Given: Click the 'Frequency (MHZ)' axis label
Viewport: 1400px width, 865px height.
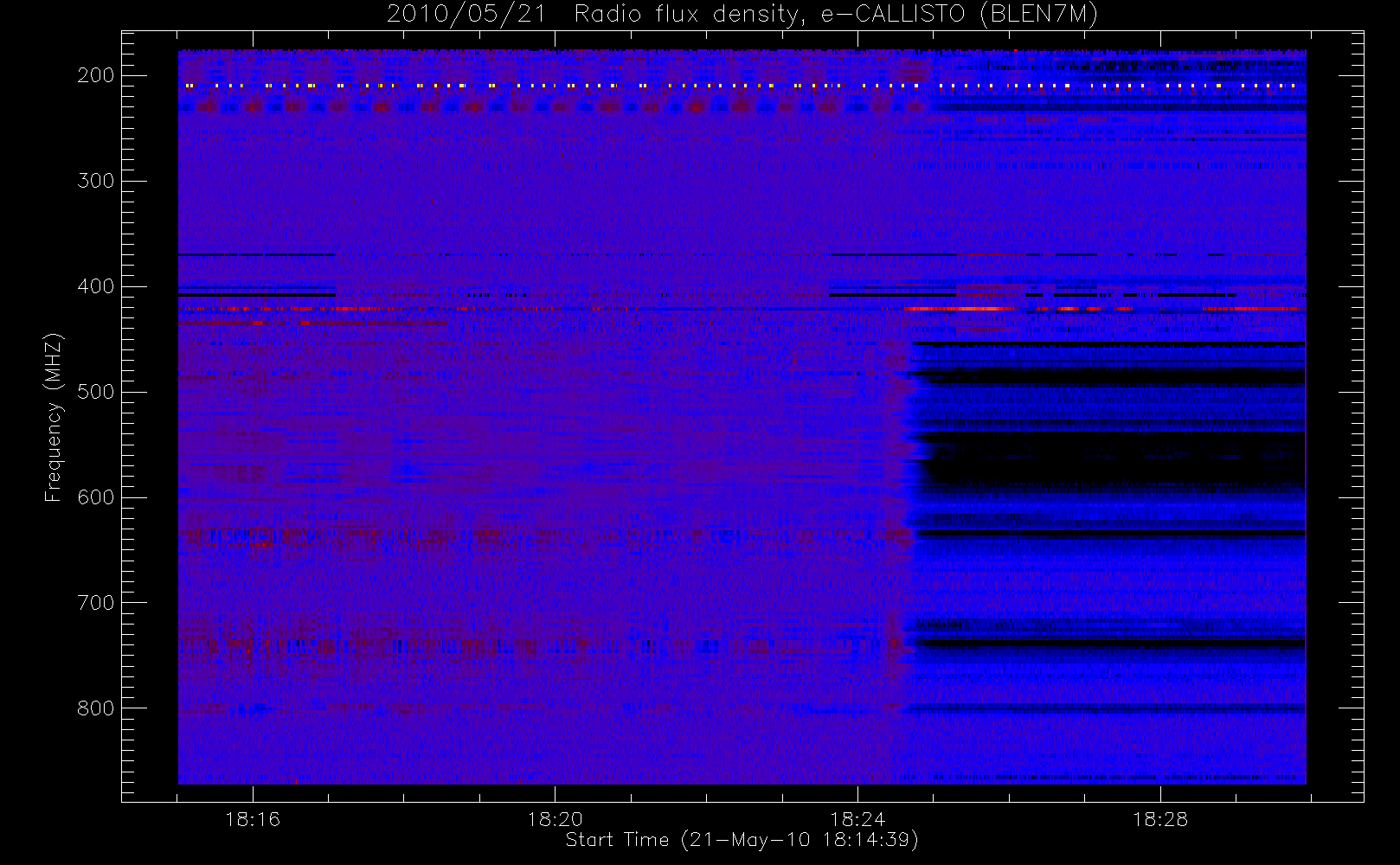Looking at the screenshot, I should click(x=54, y=417).
